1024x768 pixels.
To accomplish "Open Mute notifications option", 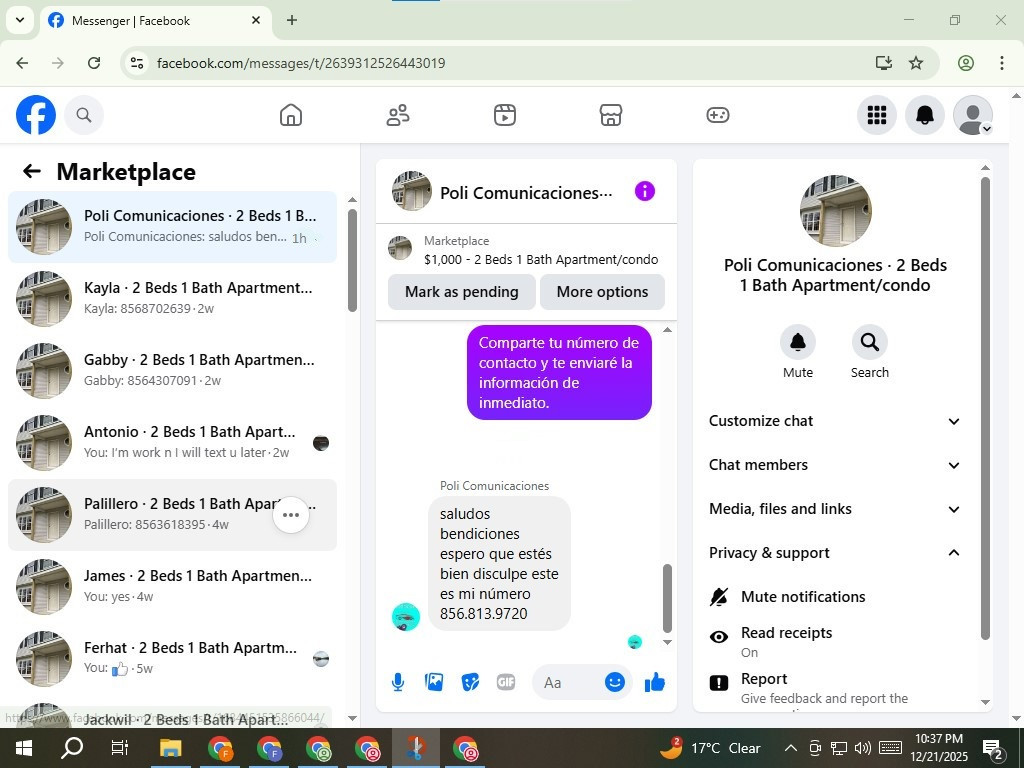I will pos(803,597).
